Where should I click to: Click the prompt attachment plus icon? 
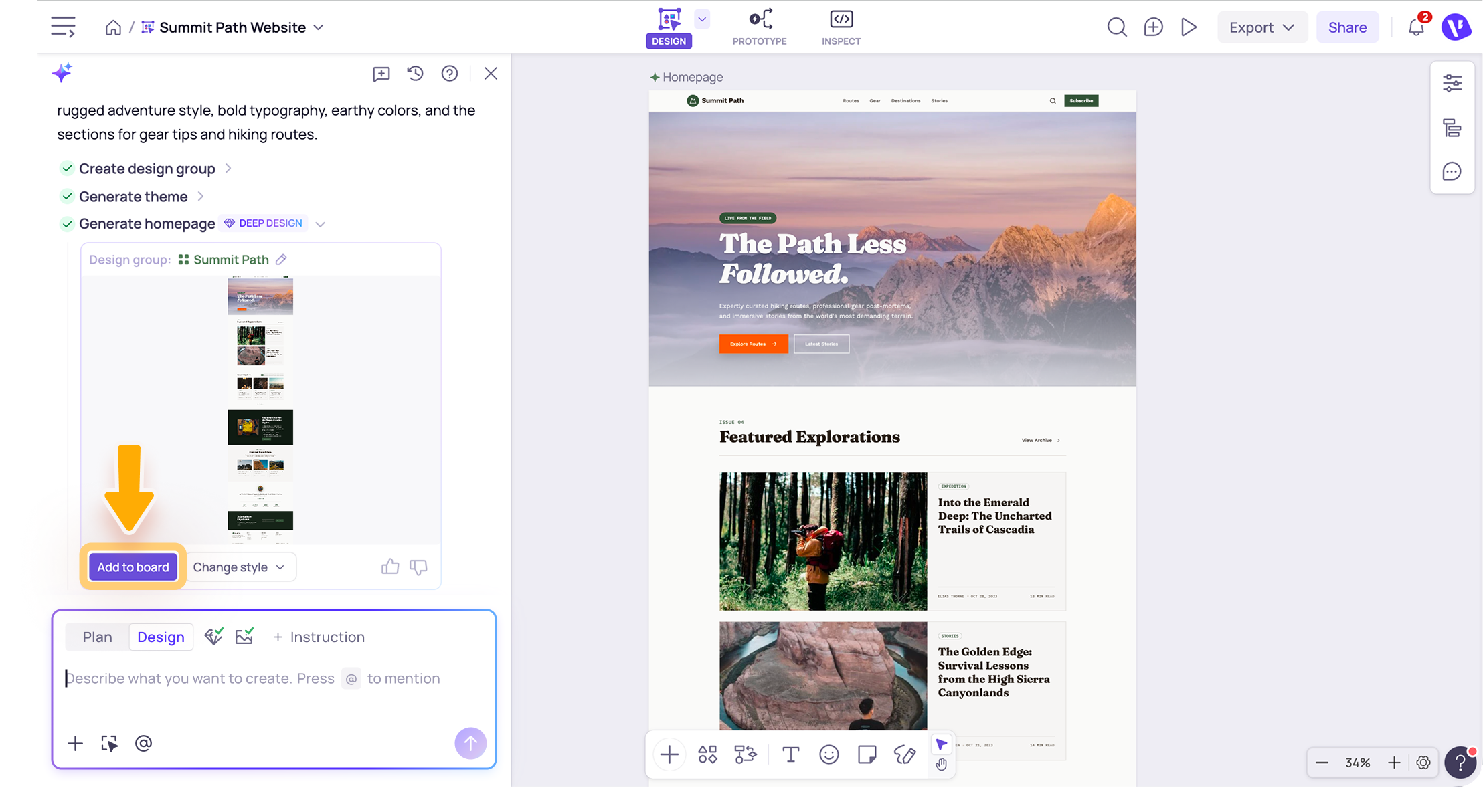click(75, 743)
